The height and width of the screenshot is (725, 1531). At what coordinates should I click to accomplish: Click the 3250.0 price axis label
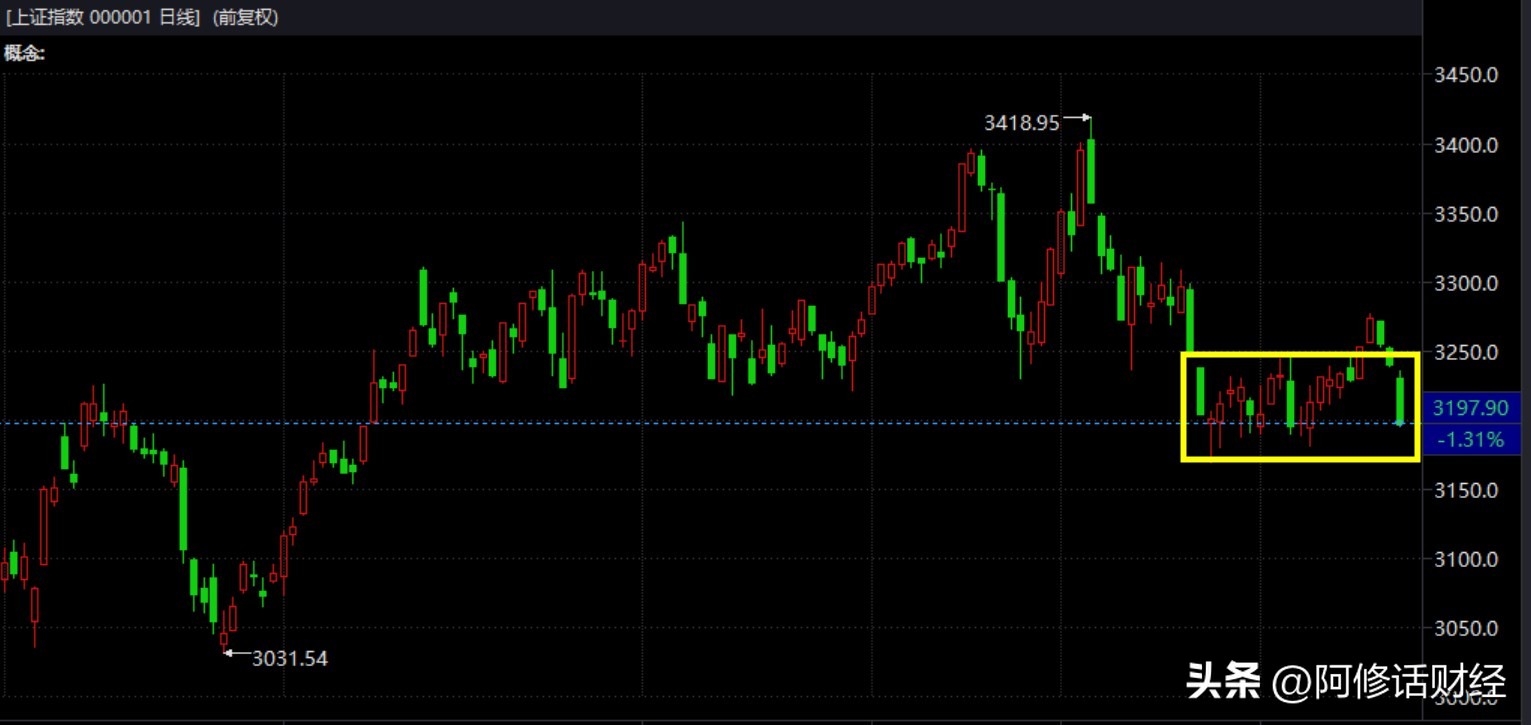(1465, 352)
